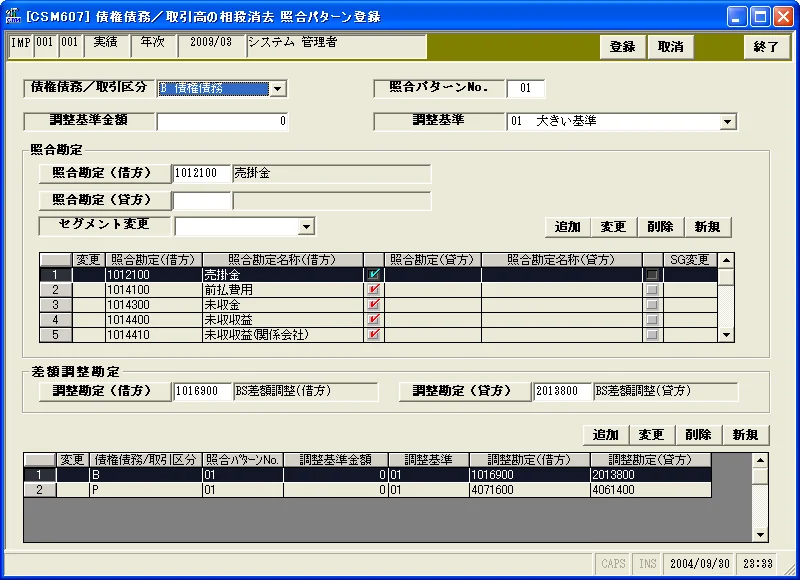Toggle checkbox in 売掛金 row

click(x=373, y=274)
